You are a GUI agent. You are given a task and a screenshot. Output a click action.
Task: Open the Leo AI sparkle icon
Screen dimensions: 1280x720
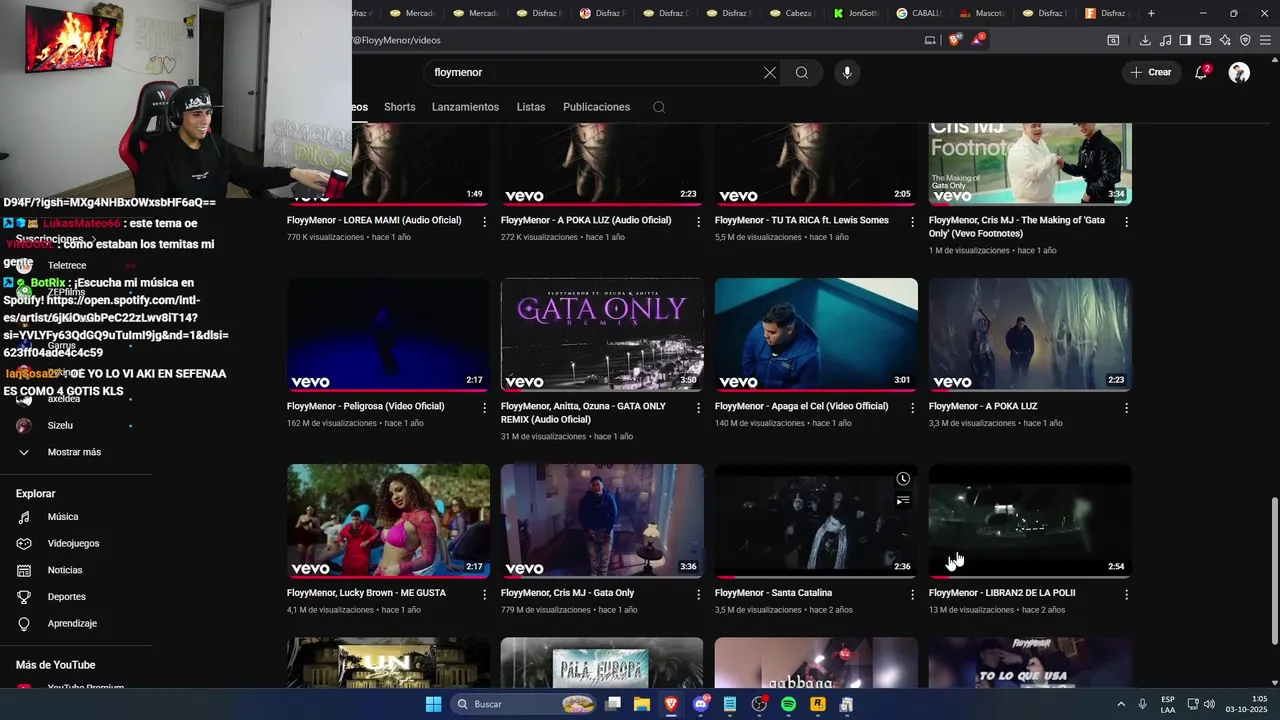(x=1225, y=40)
